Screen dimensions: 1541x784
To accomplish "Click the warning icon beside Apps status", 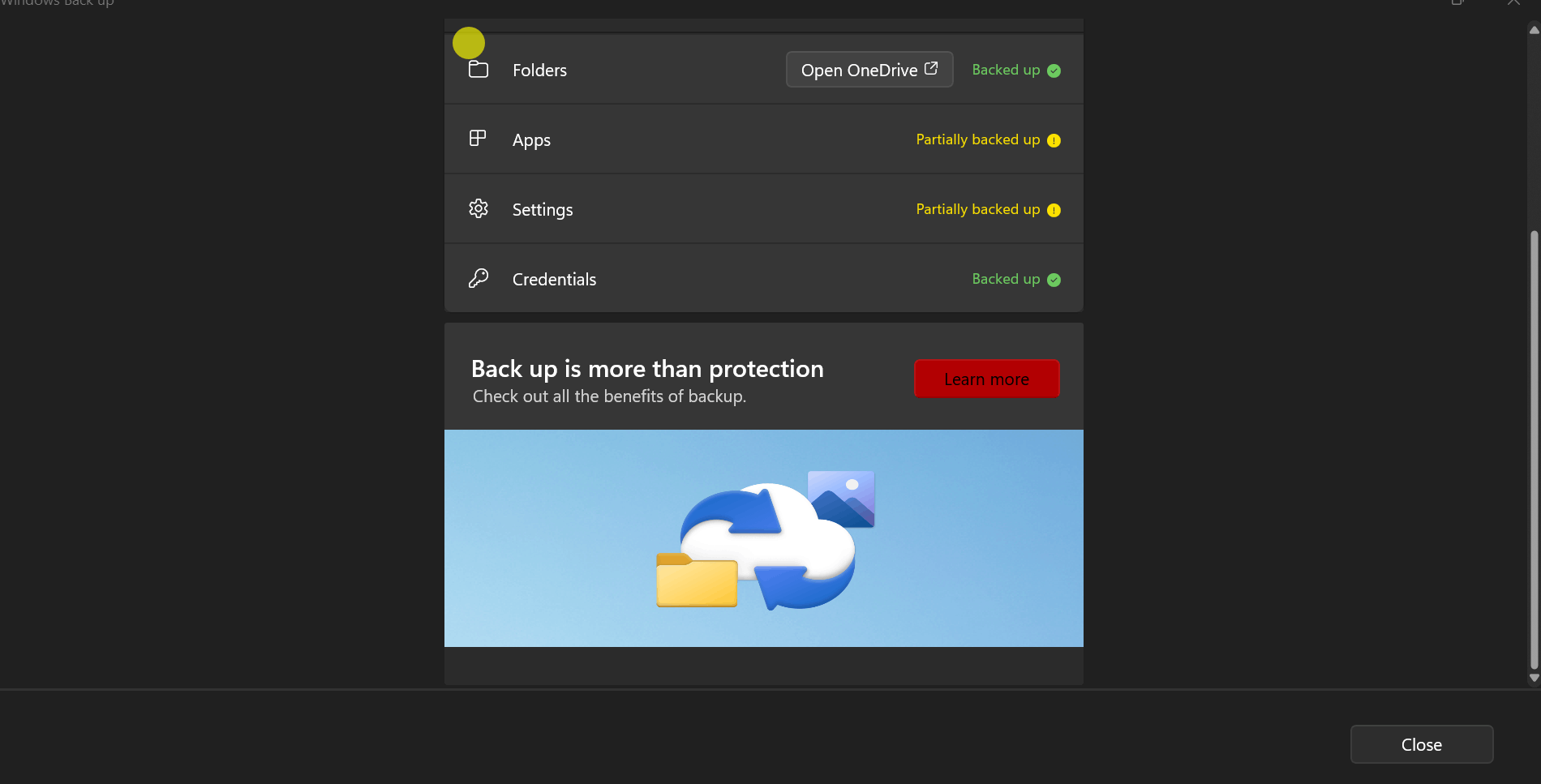I will pyautogui.click(x=1053, y=140).
